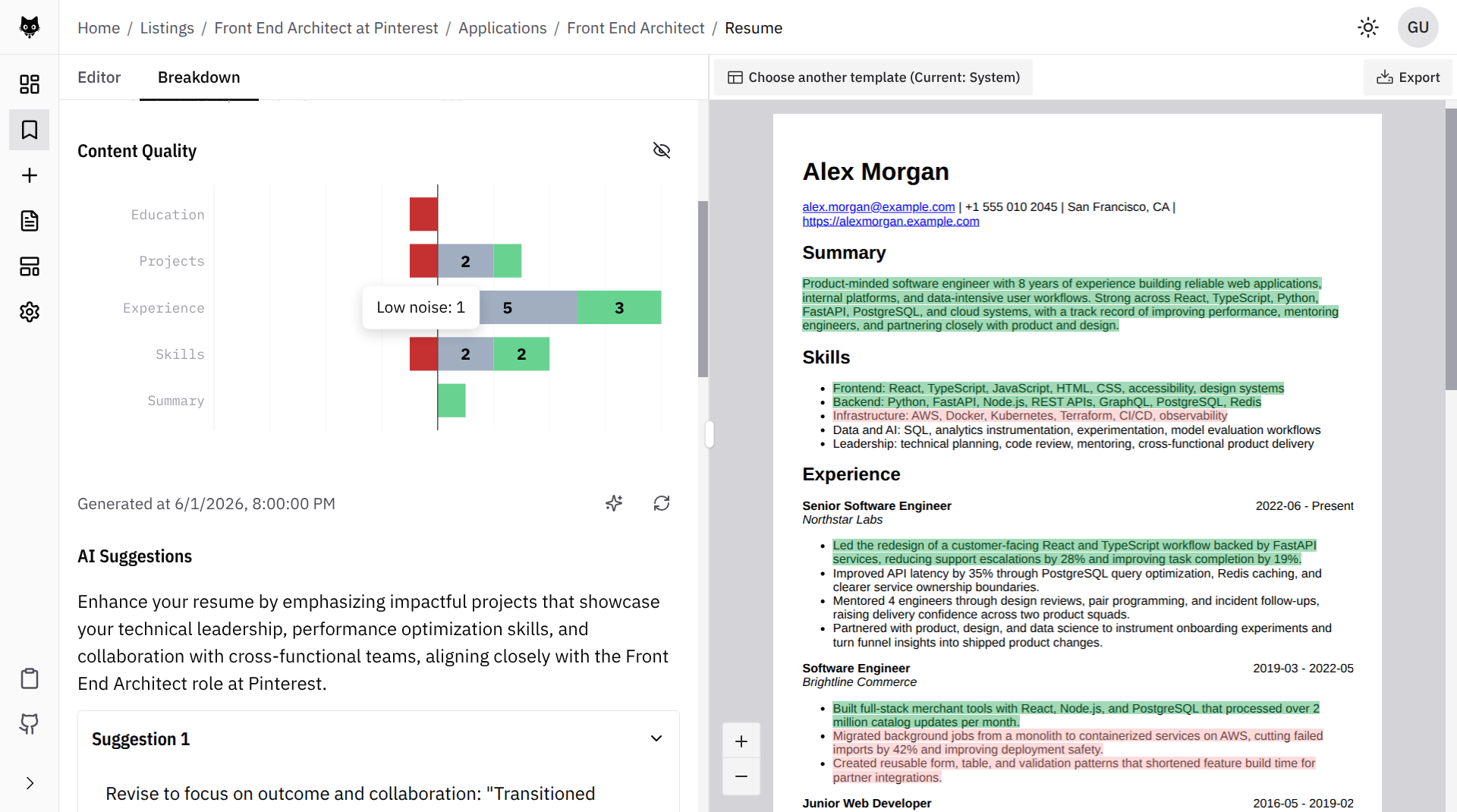1457x812 pixels.
Task: Click the Alex Morgan name heading
Action: [876, 172]
